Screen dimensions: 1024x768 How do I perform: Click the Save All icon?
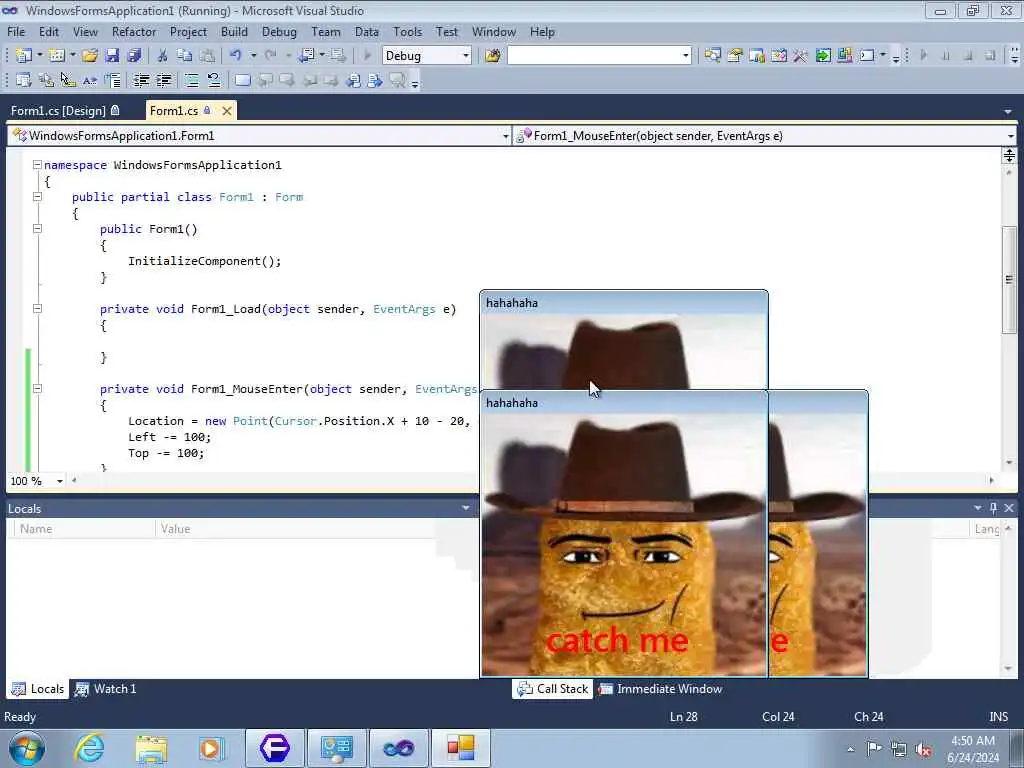(134, 56)
